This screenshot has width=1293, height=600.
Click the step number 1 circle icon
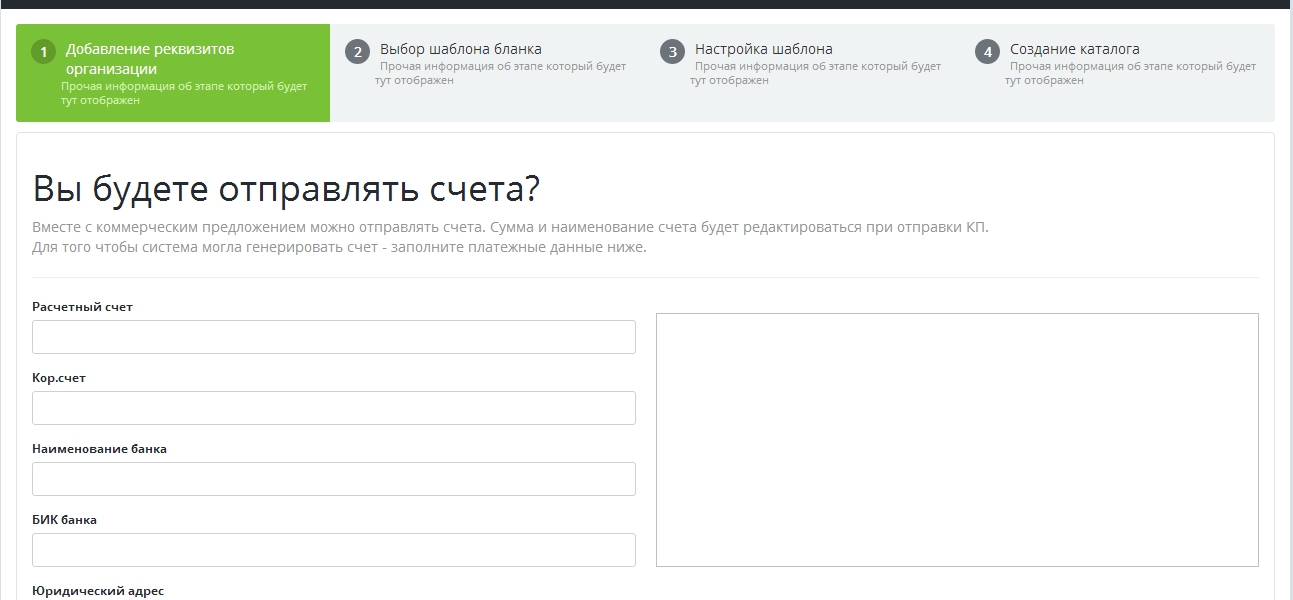pyautogui.click(x=43, y=52)
